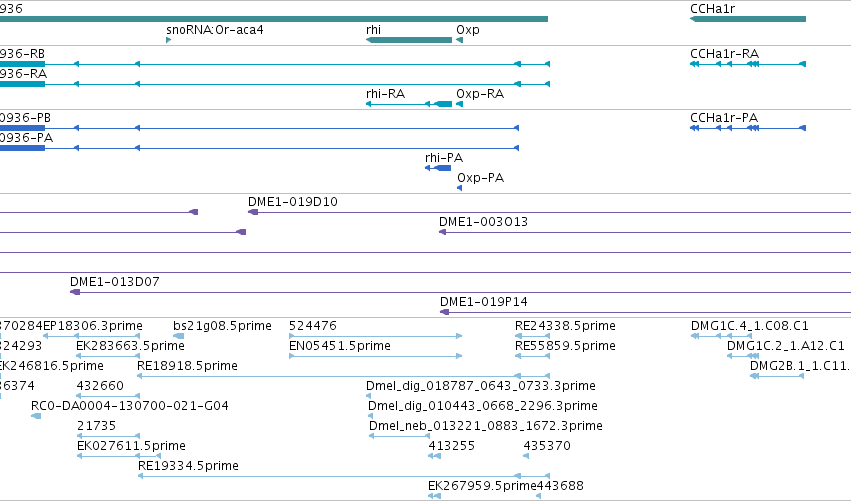Click the DMG1C.4_1.C08.C1 alignment feature

(x=721, y=336)
